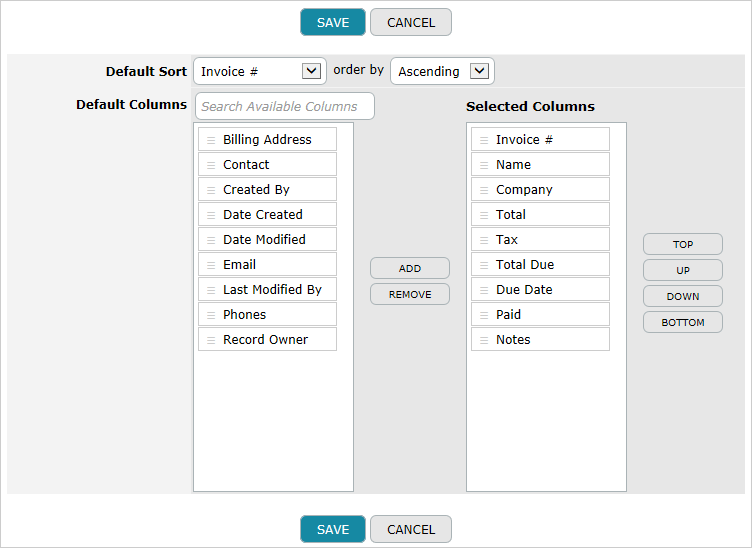Focus the Search Available Columns field
This screenshot has width=752, height=548.
(x=285, y=106)
